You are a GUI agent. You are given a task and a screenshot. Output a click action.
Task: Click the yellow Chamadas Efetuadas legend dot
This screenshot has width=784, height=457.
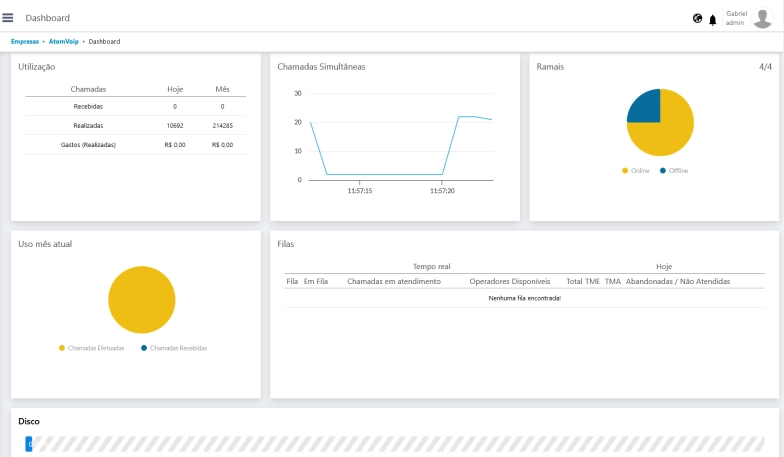click(62, 348)
